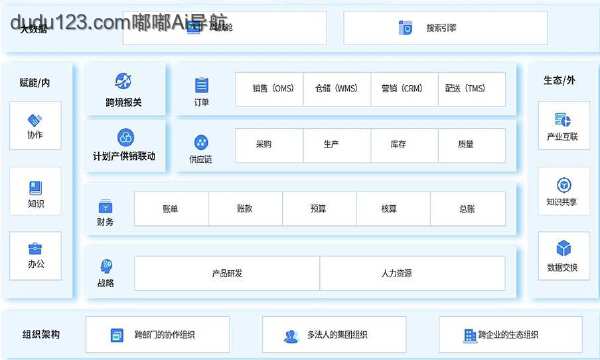This screenshot has width=600, height=360.
Task: Click the 计划产供销联动 circular icon
Action: (126, 137)
